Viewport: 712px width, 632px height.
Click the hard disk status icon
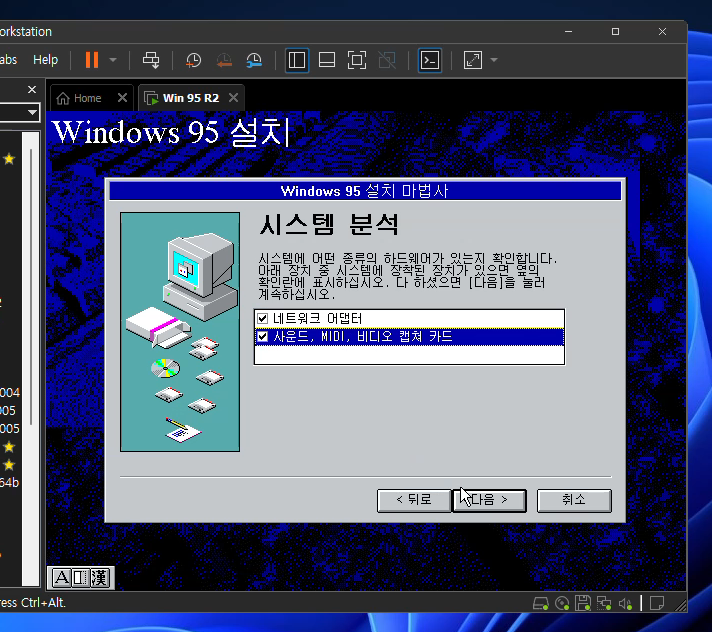tap(540, 603)
